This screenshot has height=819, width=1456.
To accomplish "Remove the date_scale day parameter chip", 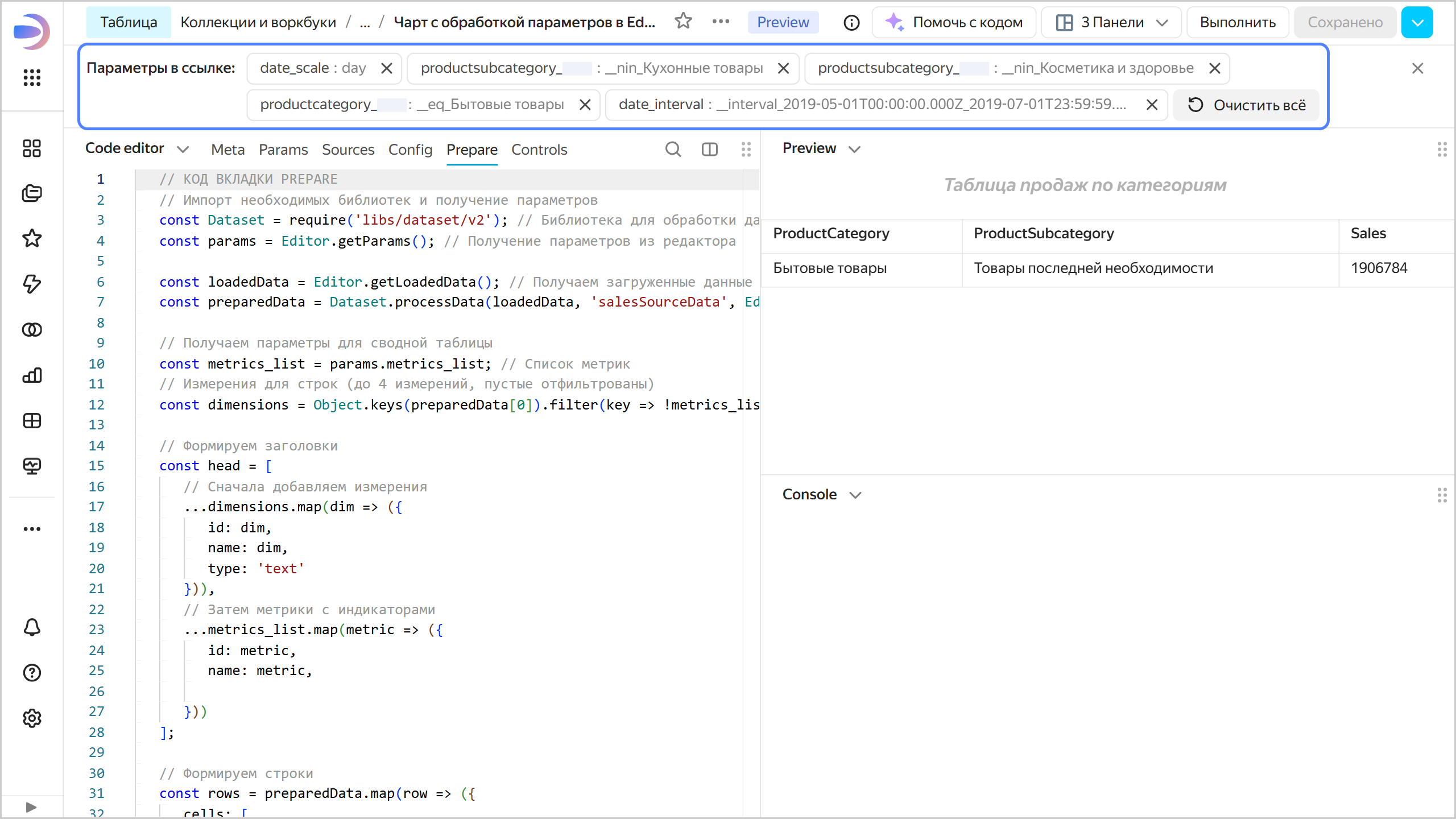I will [x=387, y=69].
